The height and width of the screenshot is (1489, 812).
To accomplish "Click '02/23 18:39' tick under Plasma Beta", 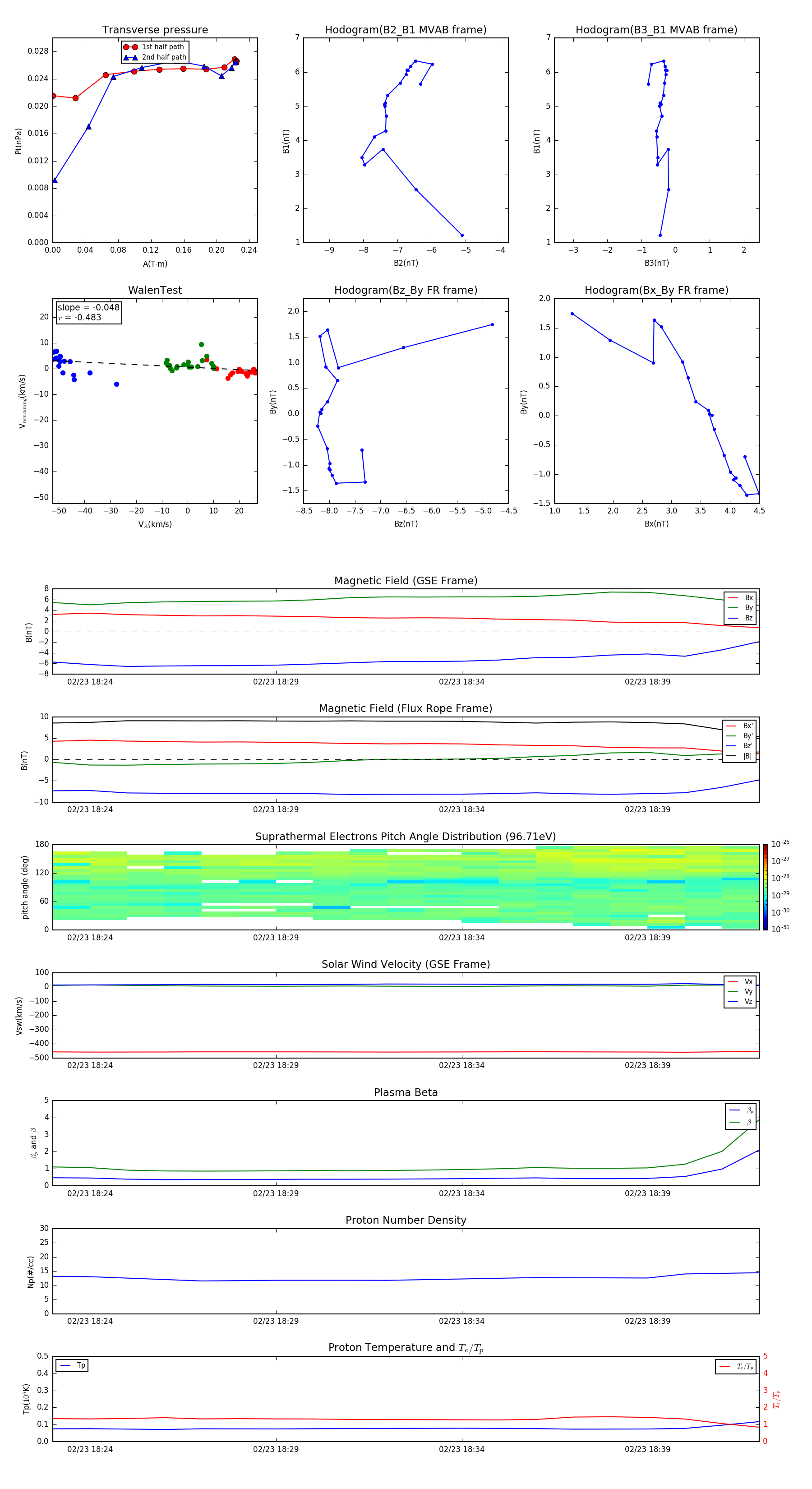I will coord(647,1193).
